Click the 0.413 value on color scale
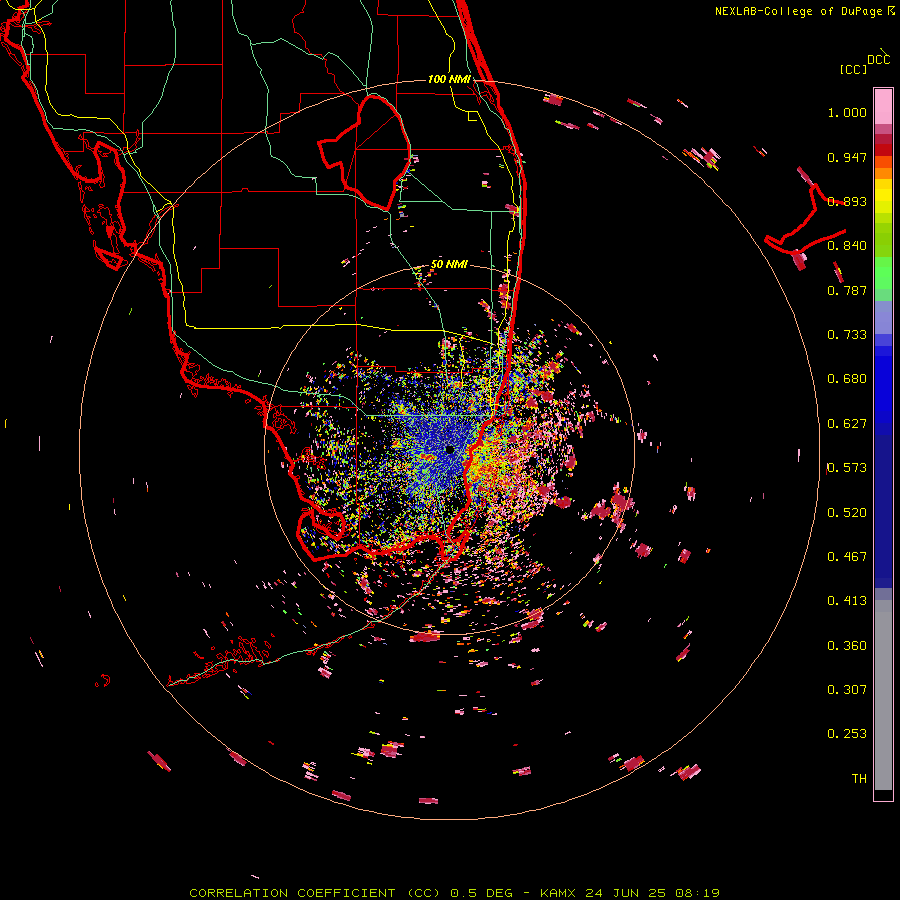This screenshot has height=900, width=900. (x=847, y=601)
